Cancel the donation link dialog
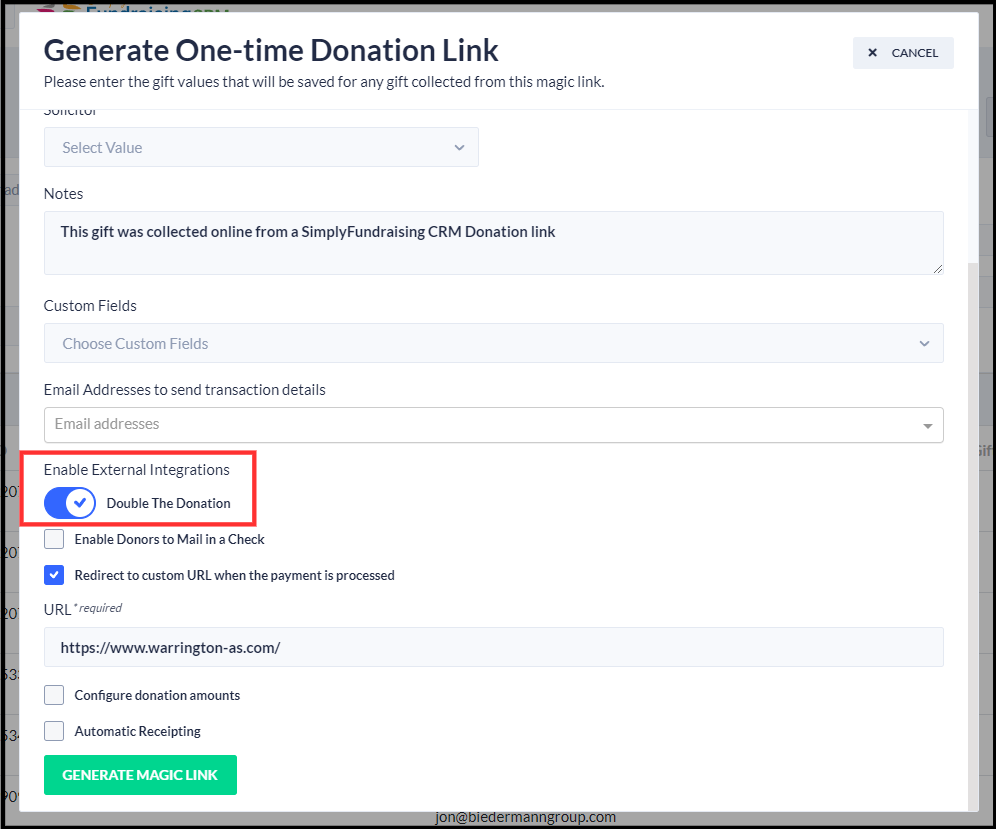Image resolution: width=996 pixels, height=829 pixels. [902, 53]
